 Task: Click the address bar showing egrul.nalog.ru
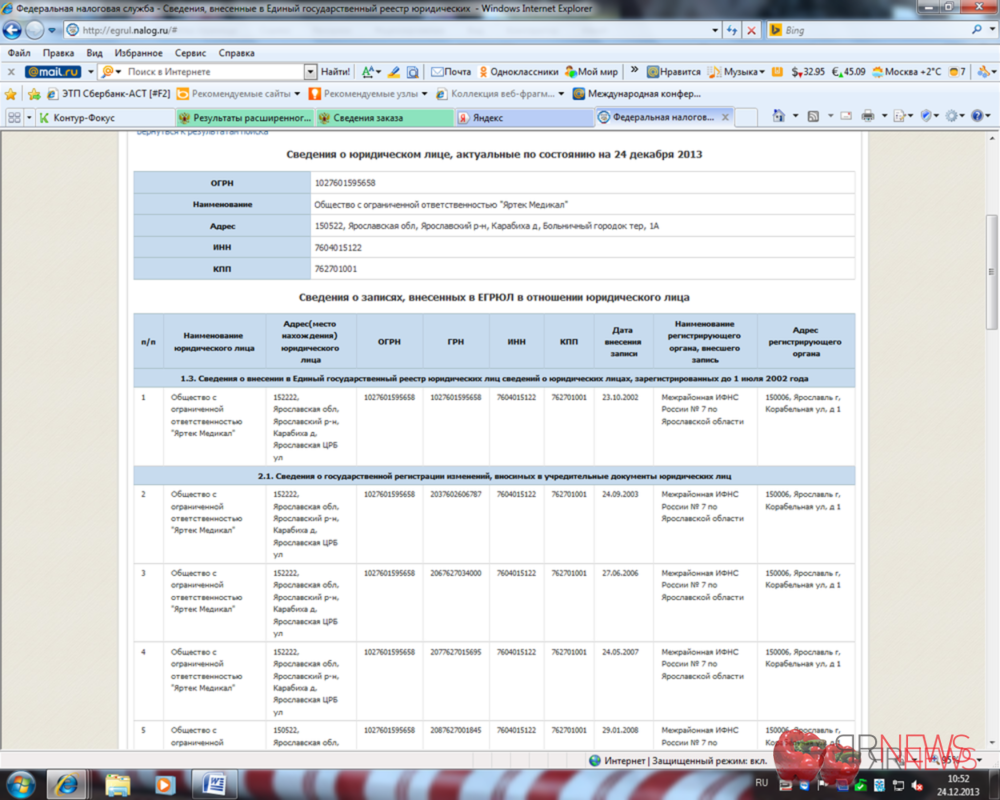(389, 30)
